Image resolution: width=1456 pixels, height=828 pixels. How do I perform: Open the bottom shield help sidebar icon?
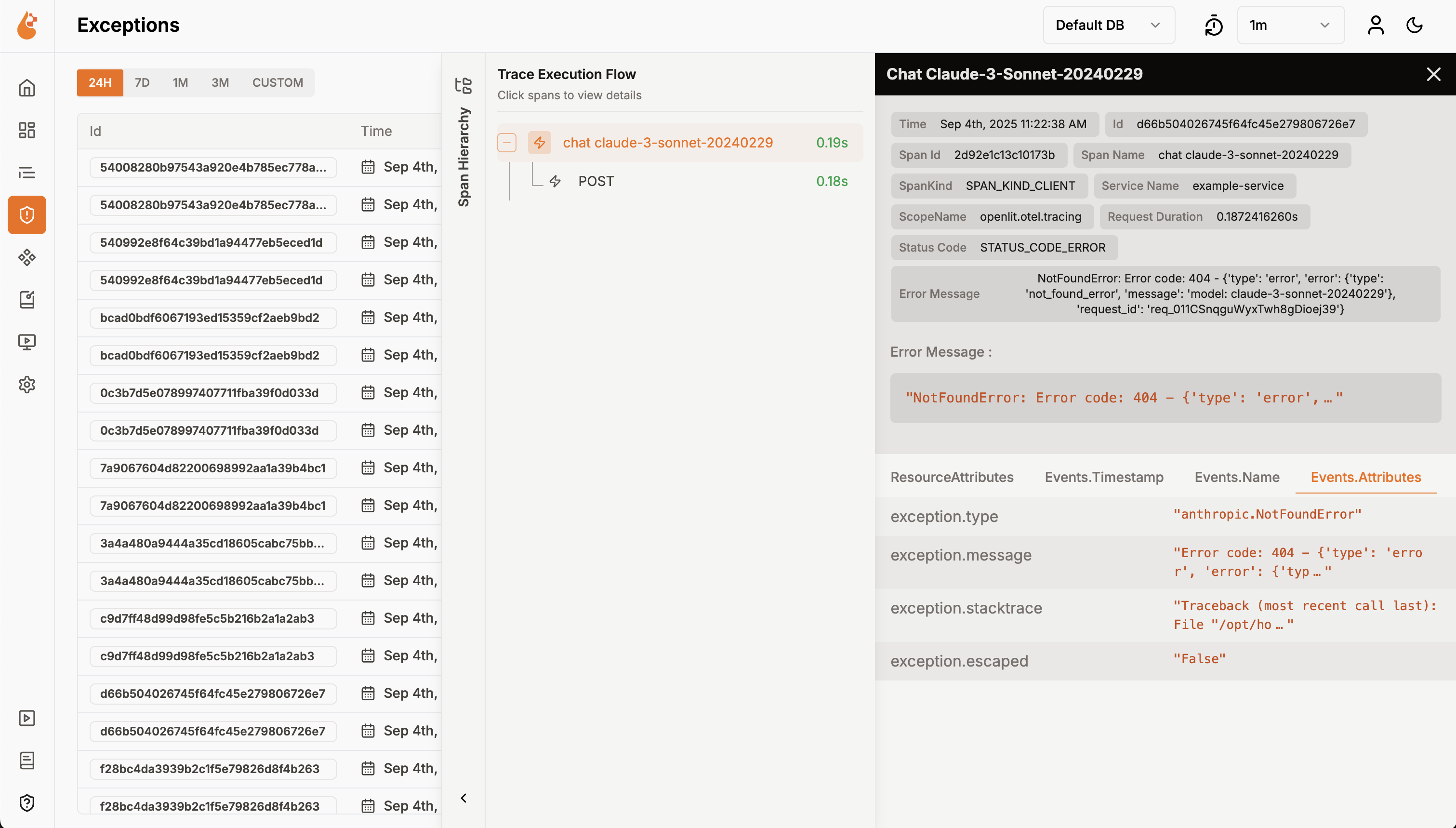[26, 802]
